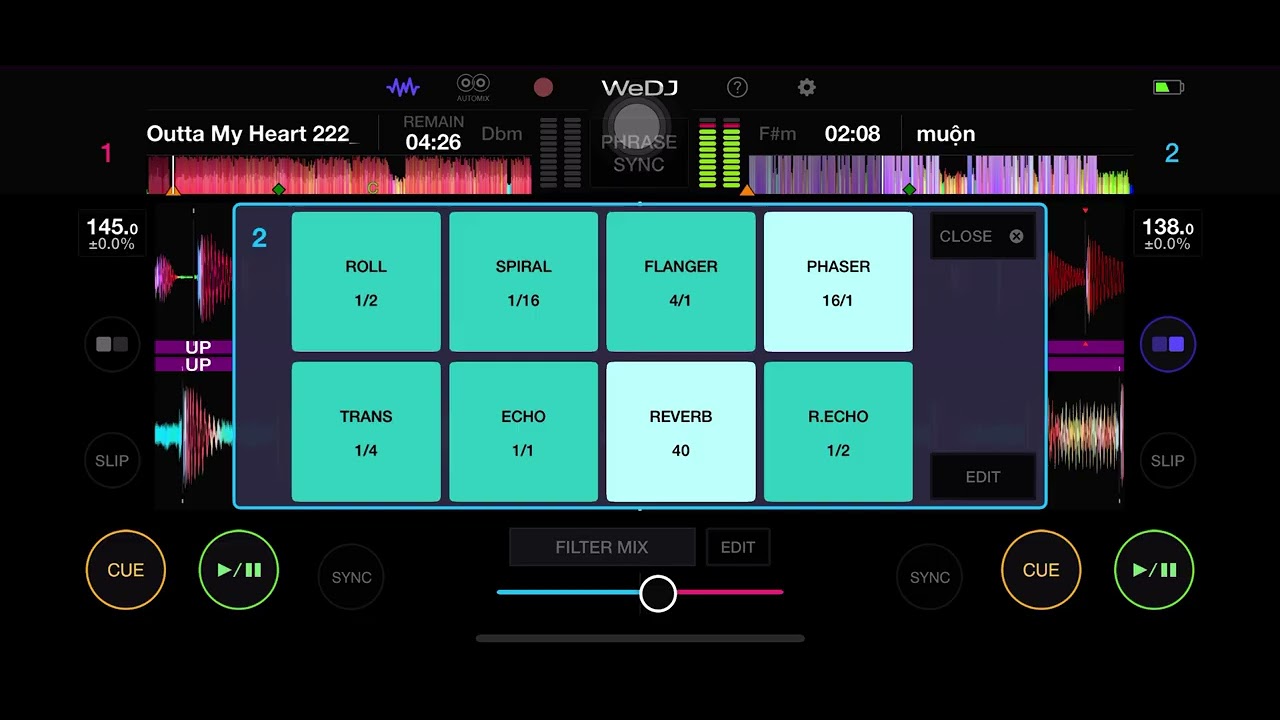Click the battery status icon
The image size is (1280, 720).
[x=1168, y=88]
